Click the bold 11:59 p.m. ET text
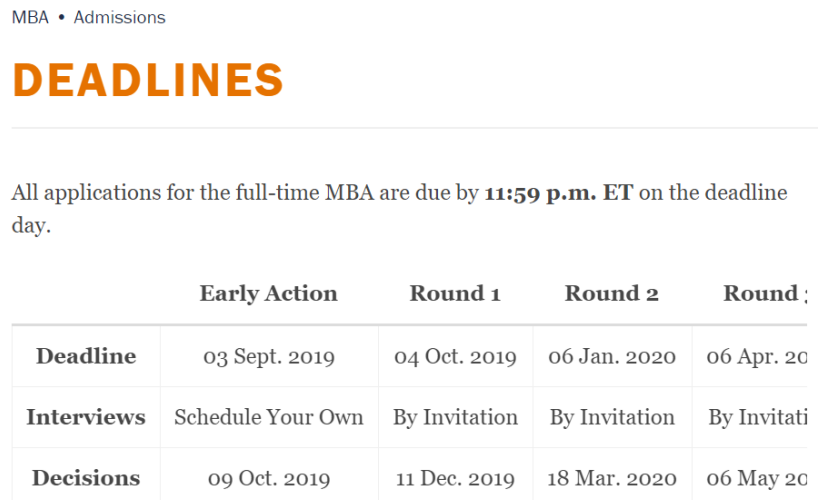 pos(558,193)
